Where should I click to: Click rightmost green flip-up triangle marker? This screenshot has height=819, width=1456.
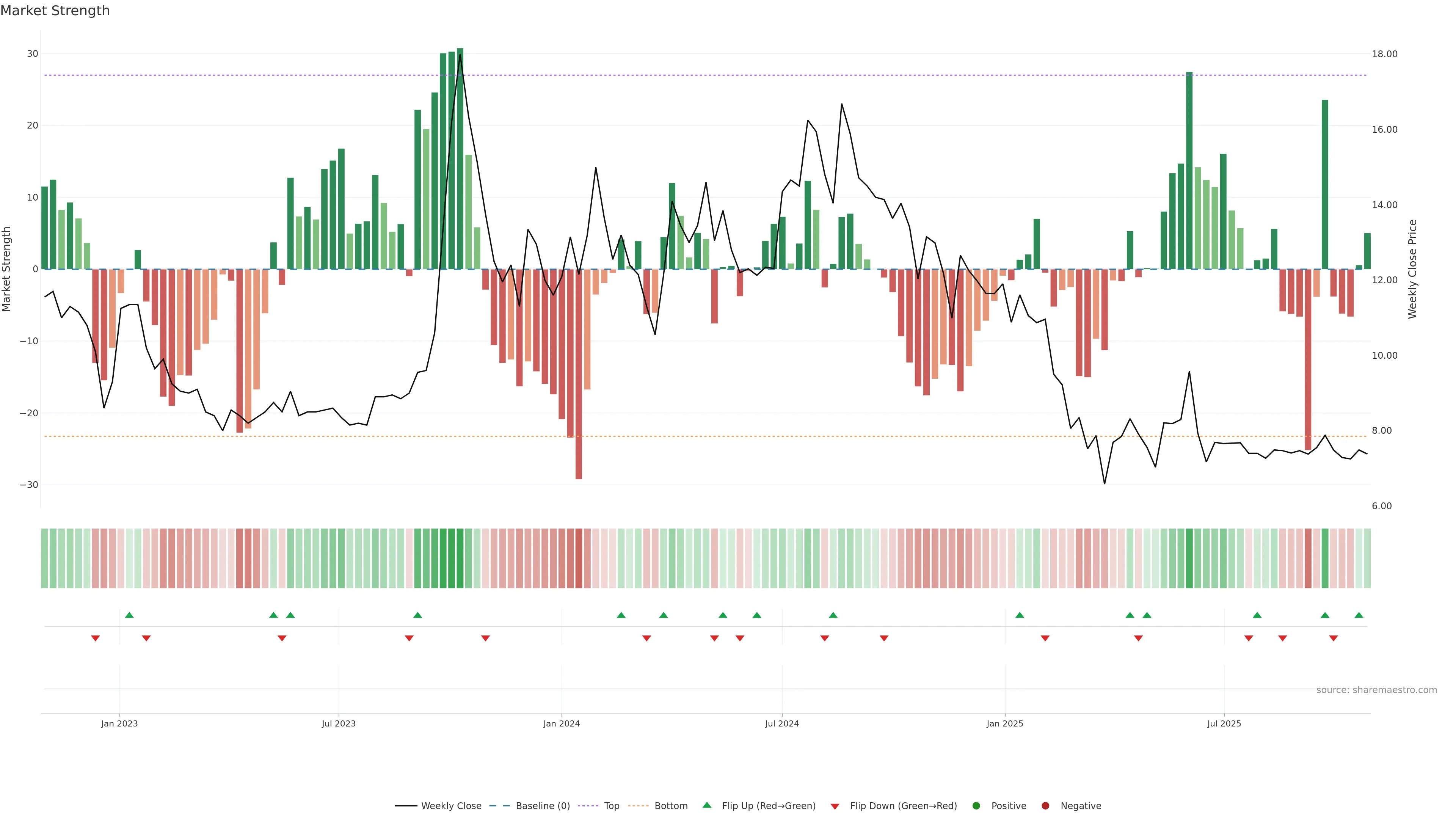(1359, 615)
